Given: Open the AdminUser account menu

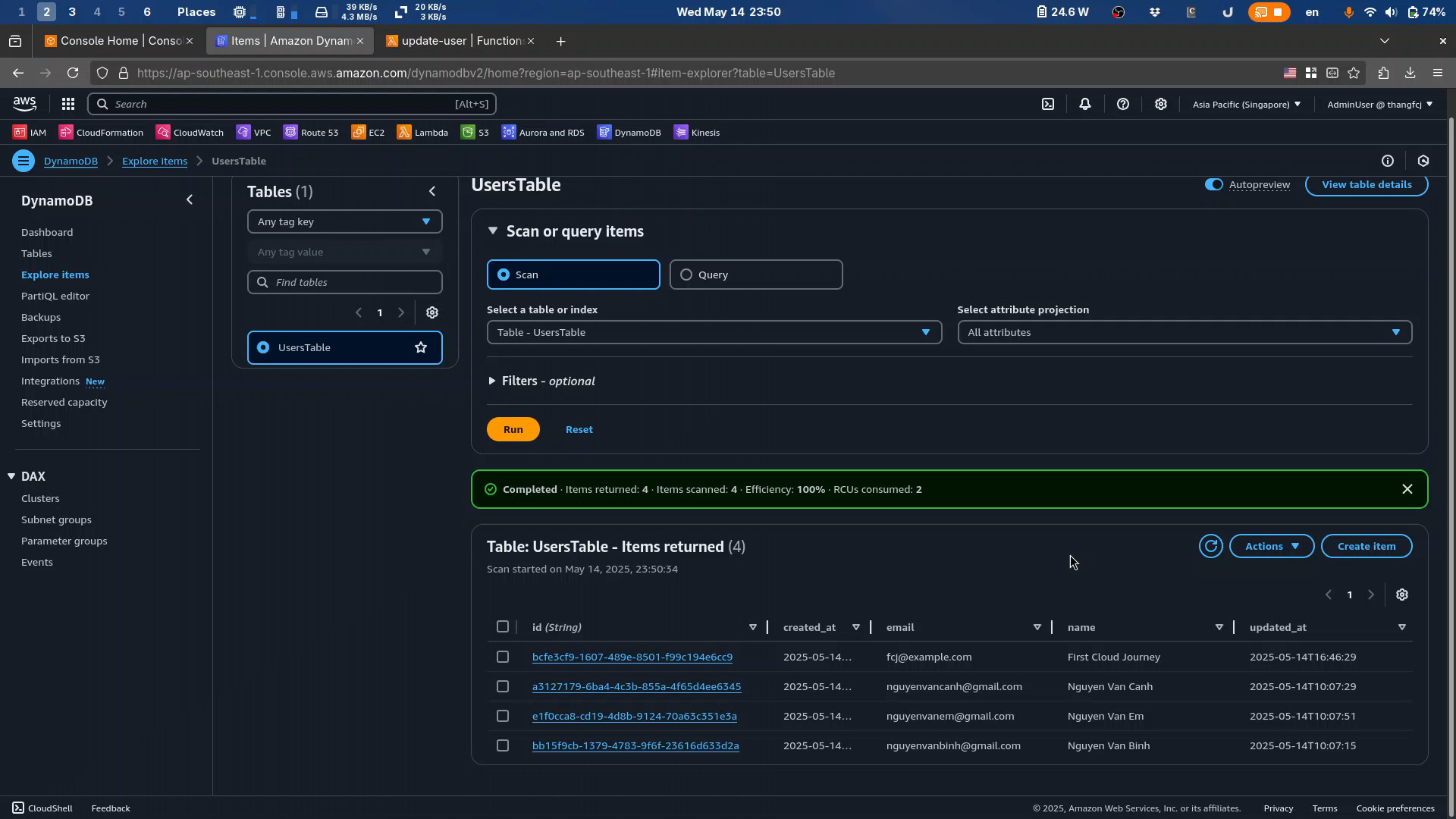Looking at the screenshot, I should pos(1379,104).
